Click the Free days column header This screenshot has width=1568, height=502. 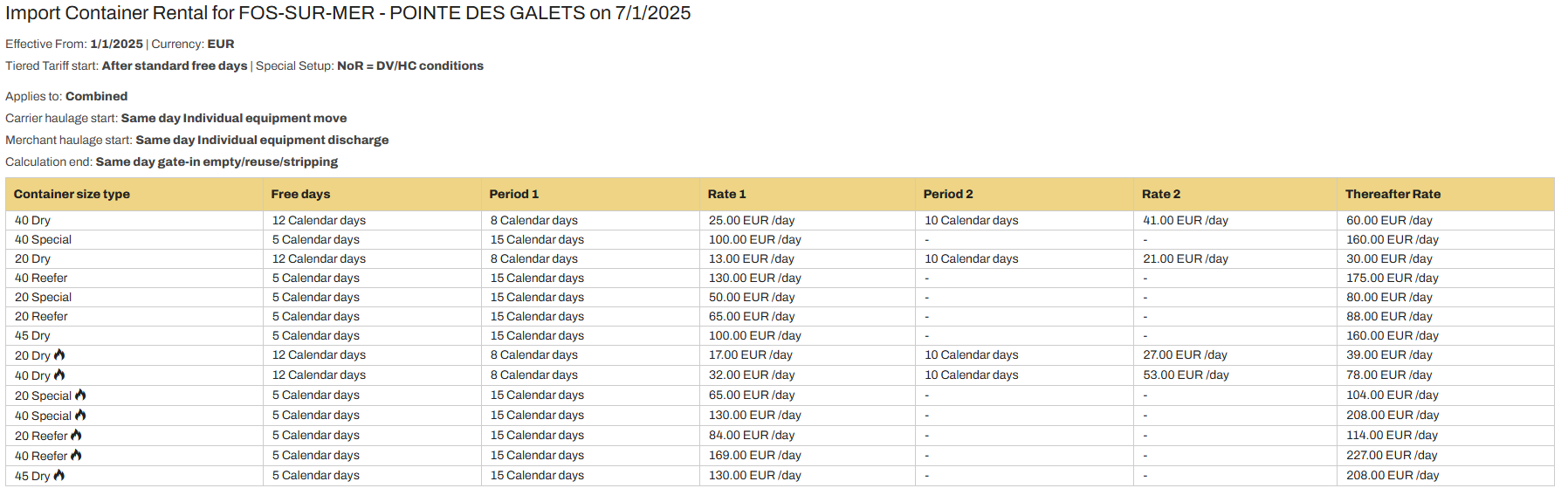coord(300,194)
